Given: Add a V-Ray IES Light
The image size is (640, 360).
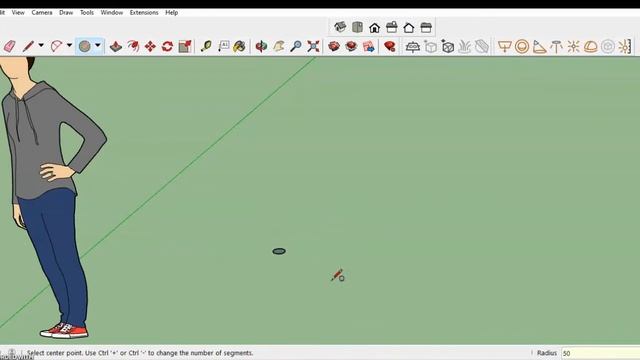Looking at the screenshot, I should tap(556, 46).
